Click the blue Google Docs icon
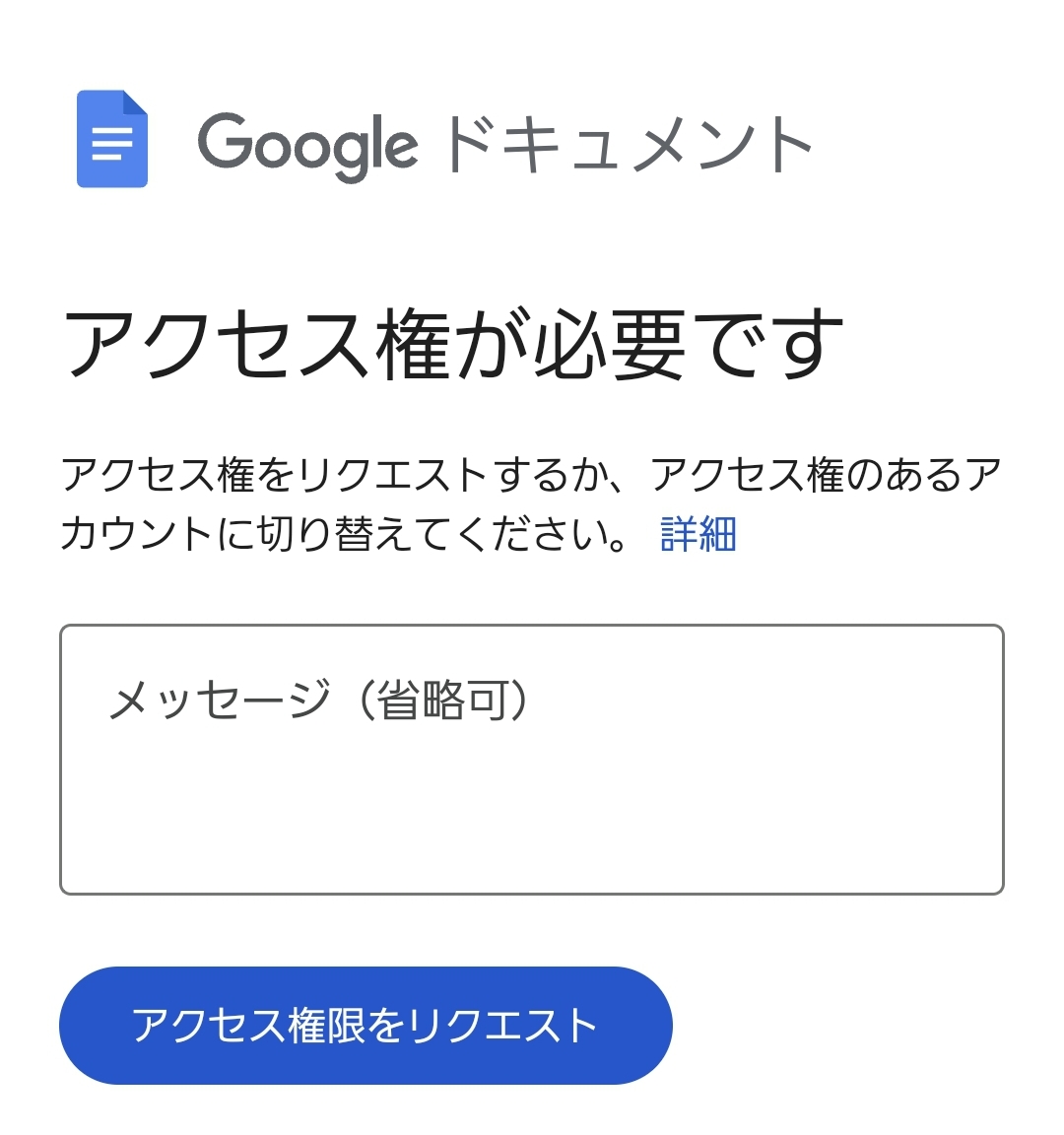This screenshot has width=1064, height=1135. click(x=112, y=139)
